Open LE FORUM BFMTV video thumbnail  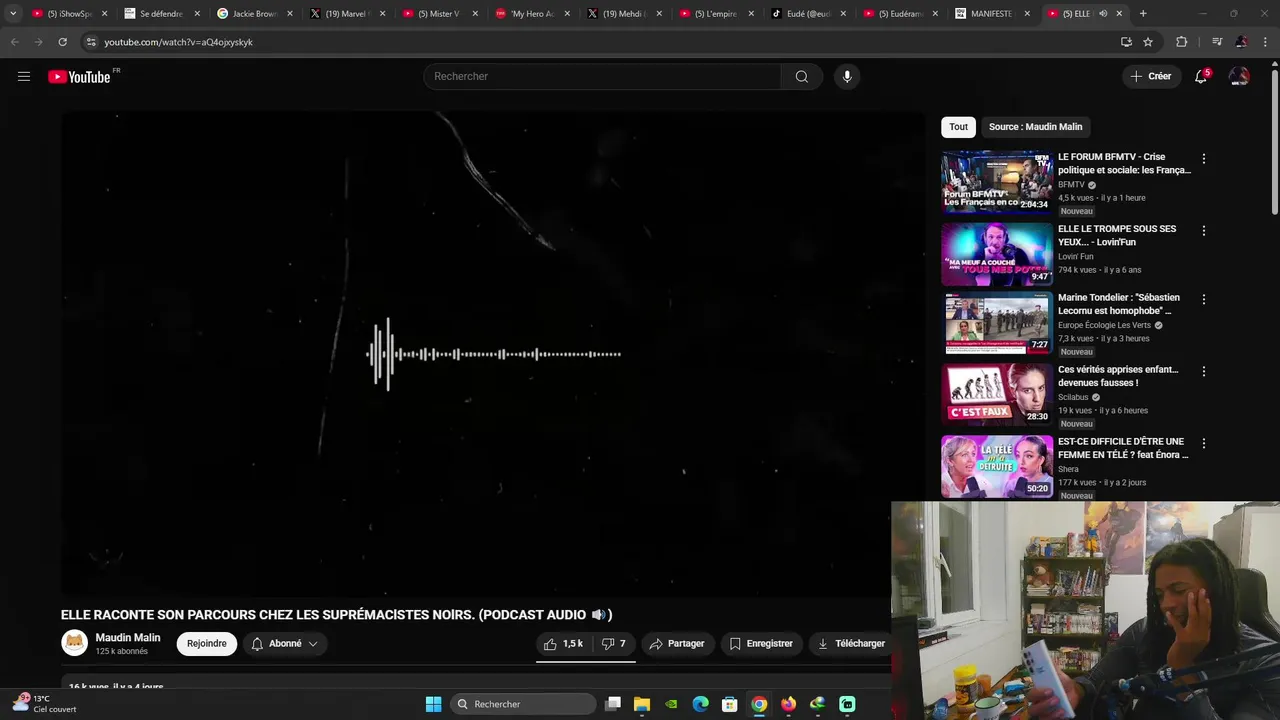(x=996, y=181)
